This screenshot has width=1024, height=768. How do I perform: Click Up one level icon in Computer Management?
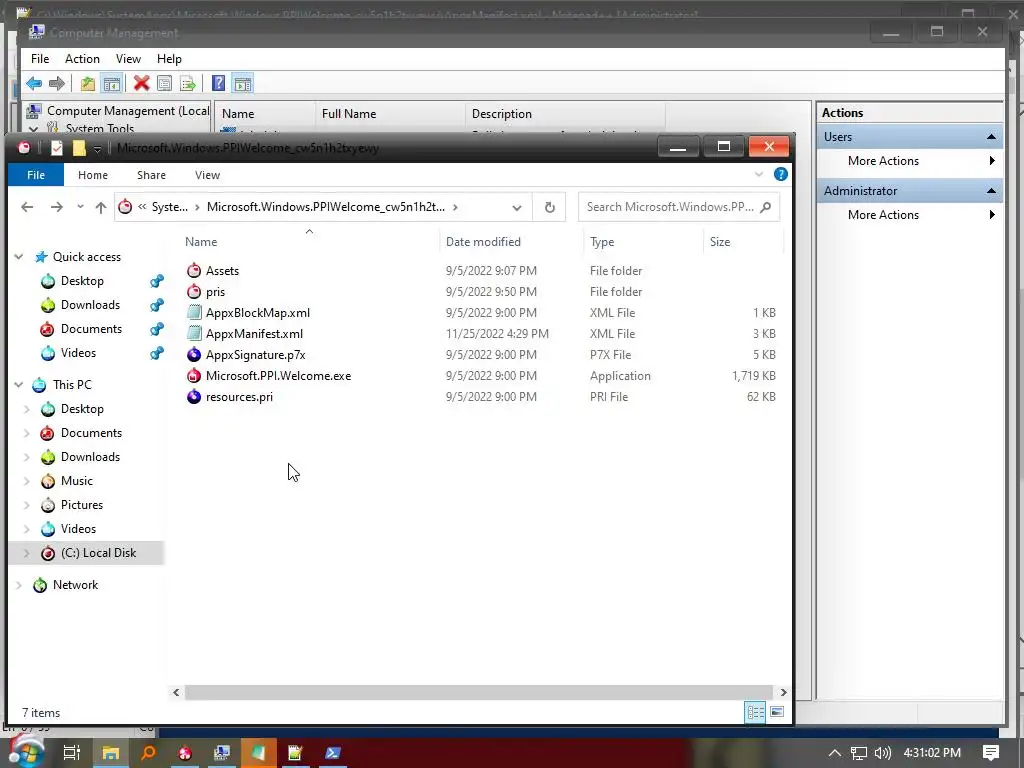click(88, 84)
